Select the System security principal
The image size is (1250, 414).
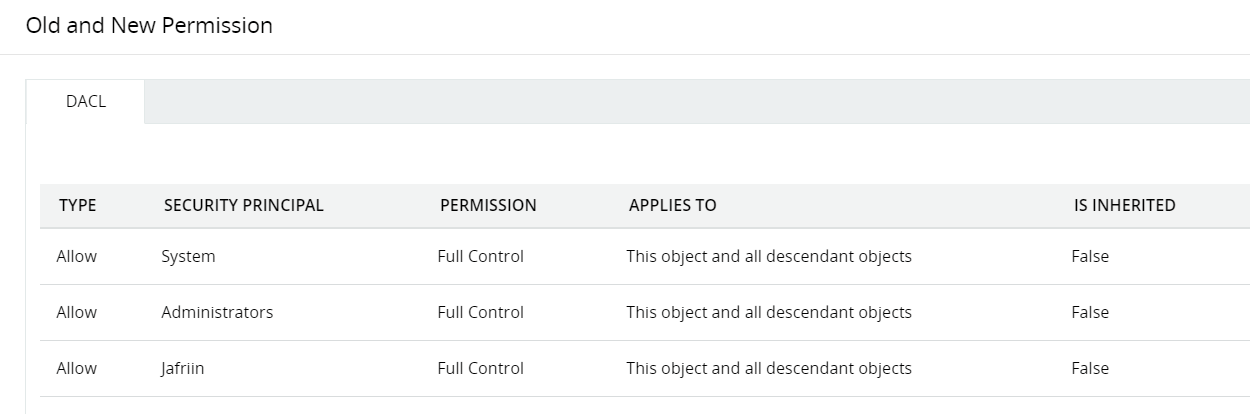(188, 256)
